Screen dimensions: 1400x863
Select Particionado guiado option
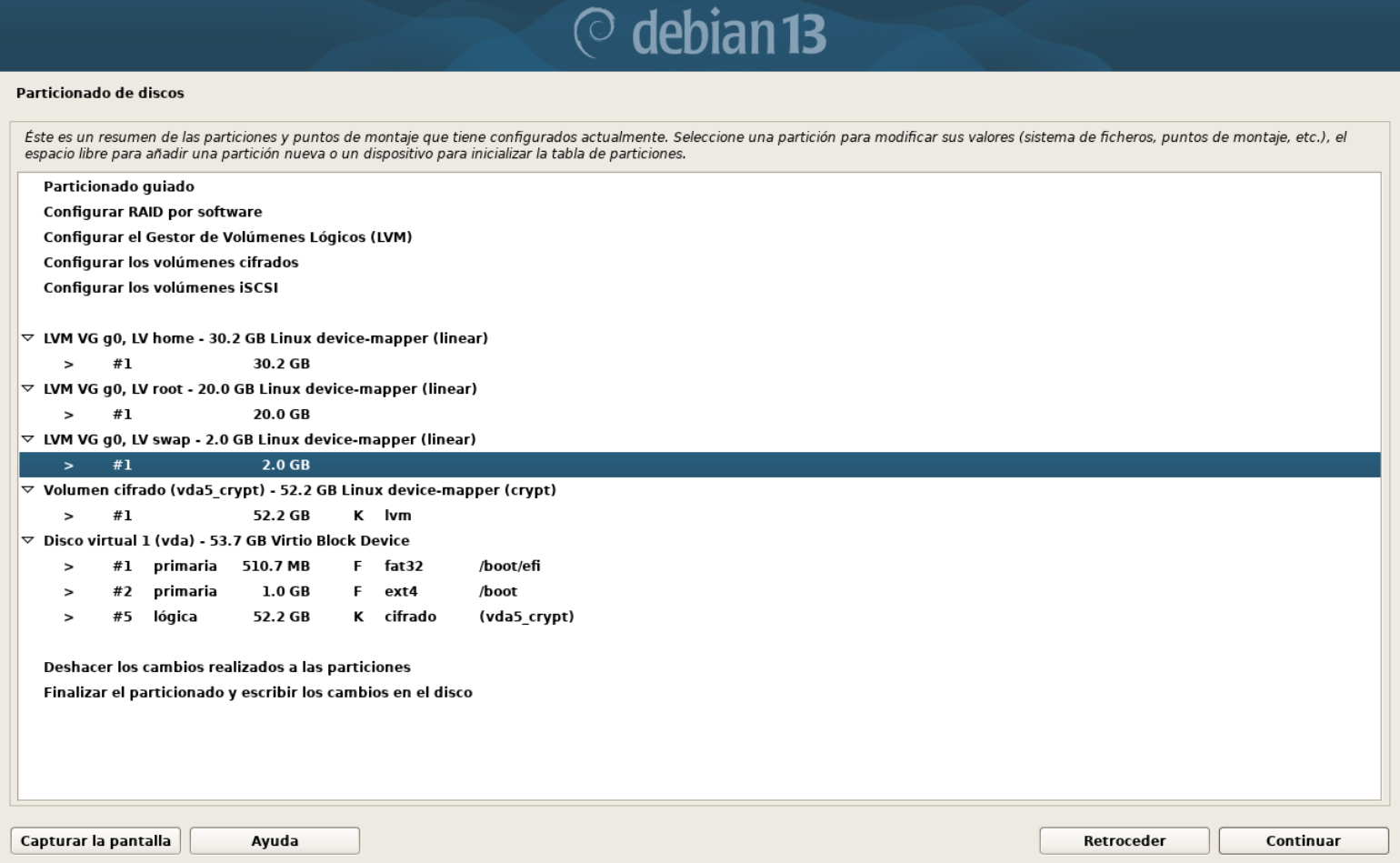pos(119,186)
